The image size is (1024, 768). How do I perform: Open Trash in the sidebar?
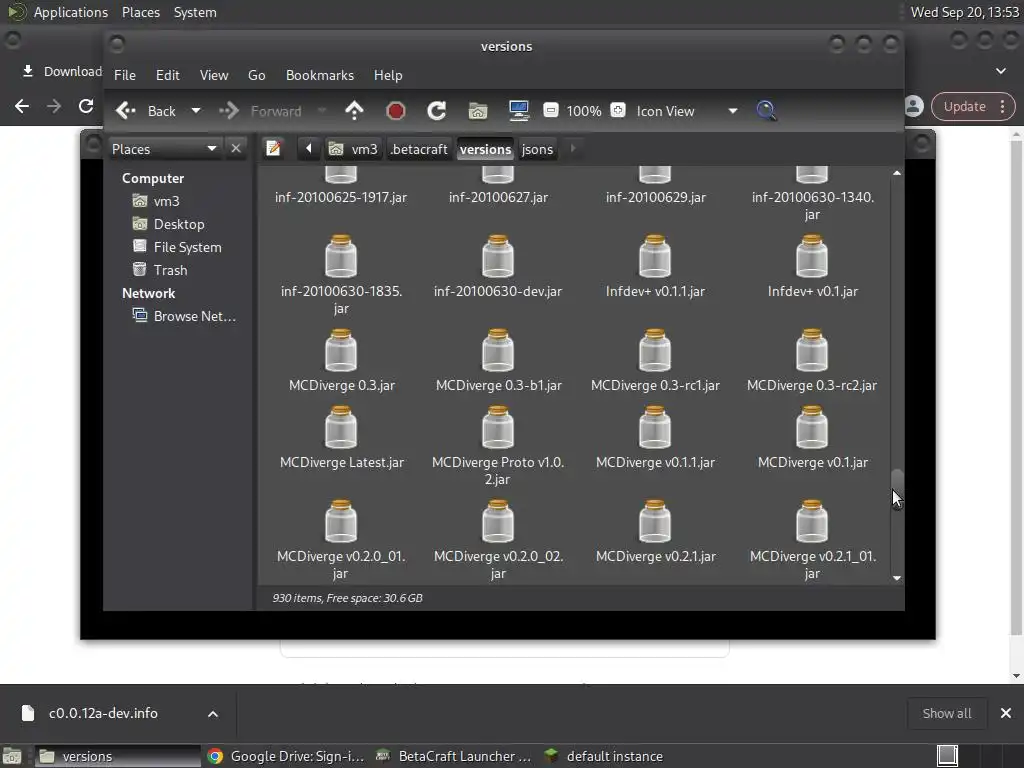pos(160,270)
